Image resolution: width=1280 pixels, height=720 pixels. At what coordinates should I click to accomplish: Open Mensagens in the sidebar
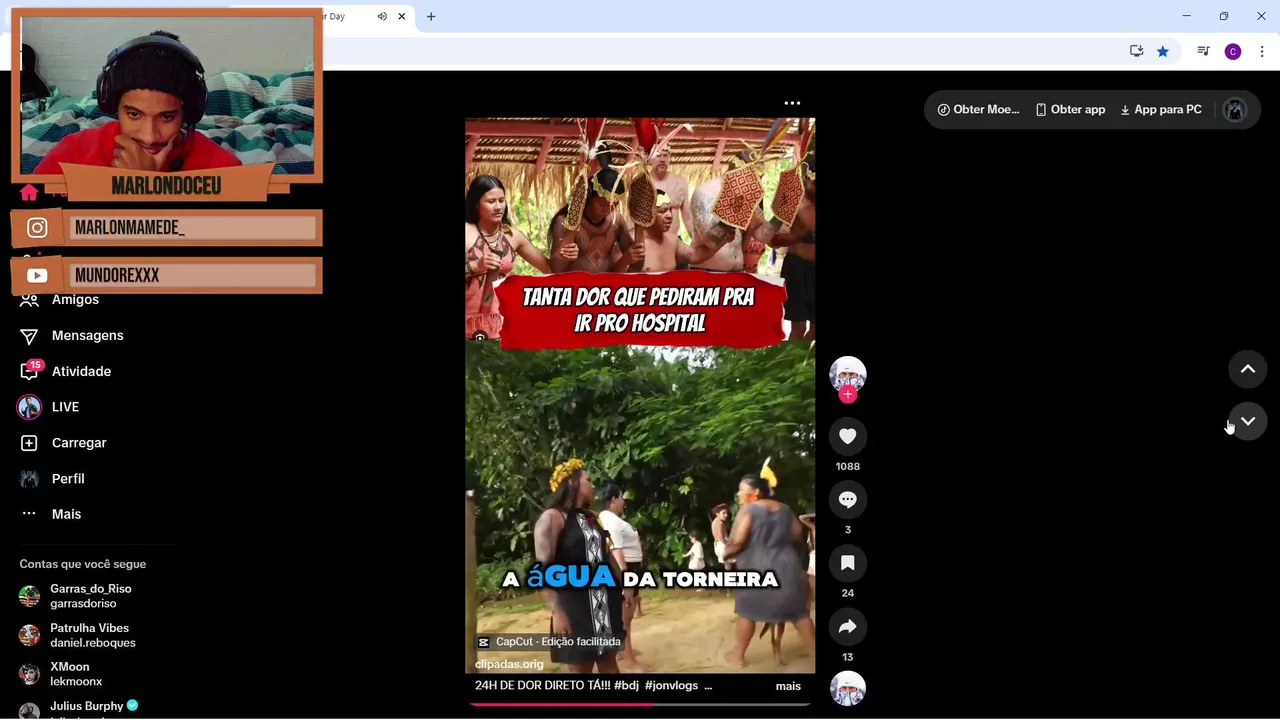(72, 336)
